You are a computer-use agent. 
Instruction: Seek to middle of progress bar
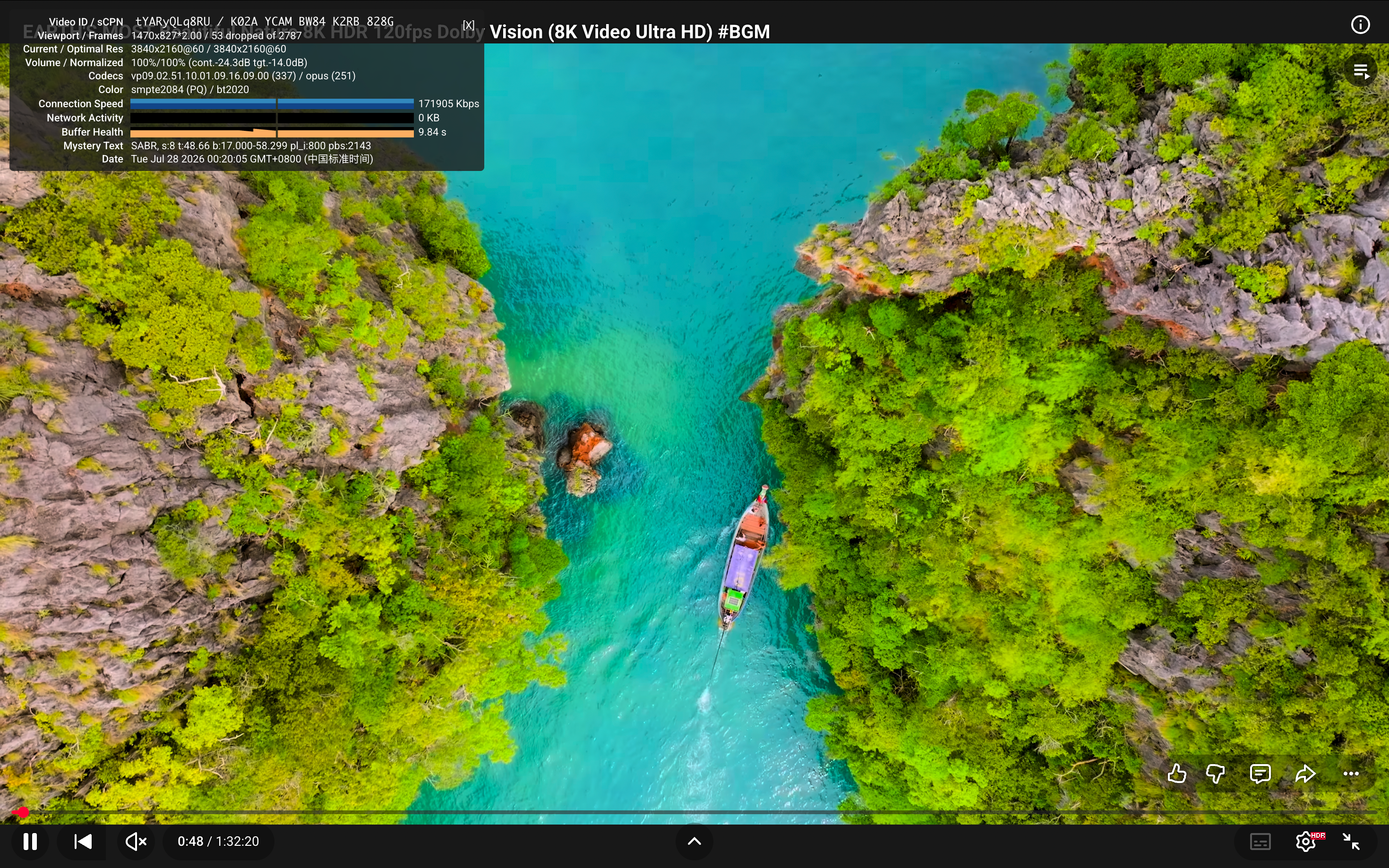pyautogui.click(x=694, y=812)
